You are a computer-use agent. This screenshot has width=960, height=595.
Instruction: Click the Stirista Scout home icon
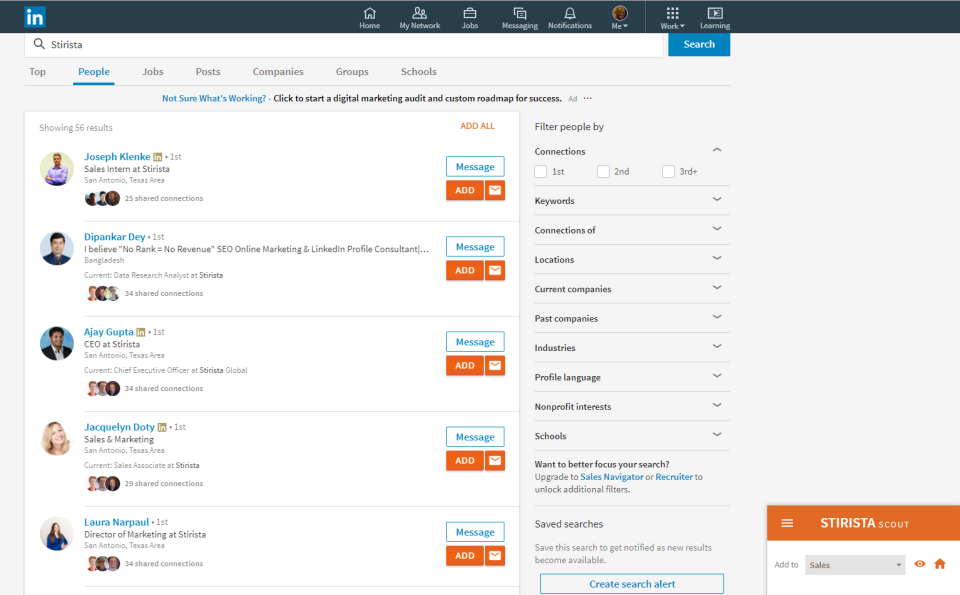click(x=940, y=564)
